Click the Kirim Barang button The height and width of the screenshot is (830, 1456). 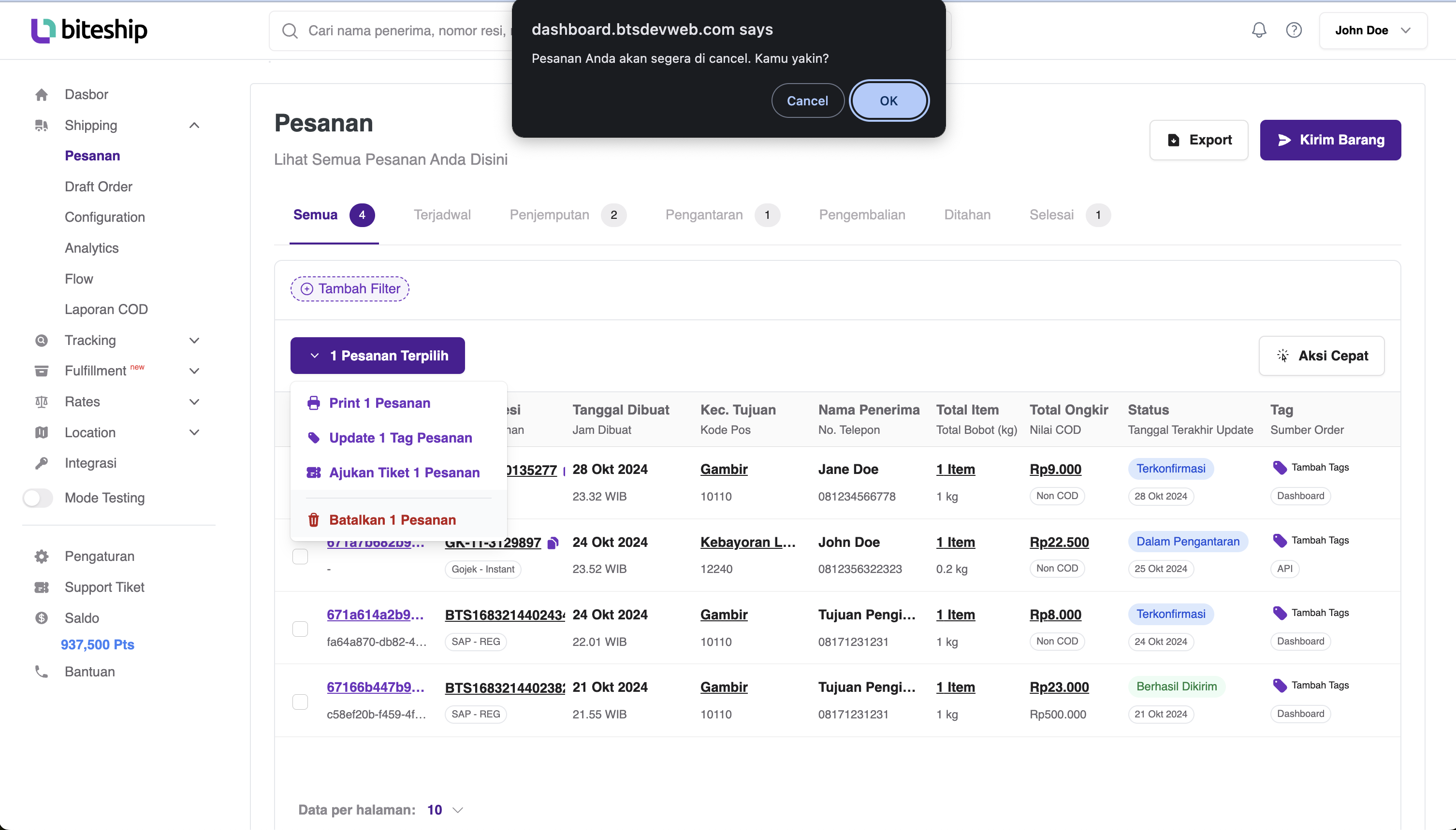coord(1330,140)
